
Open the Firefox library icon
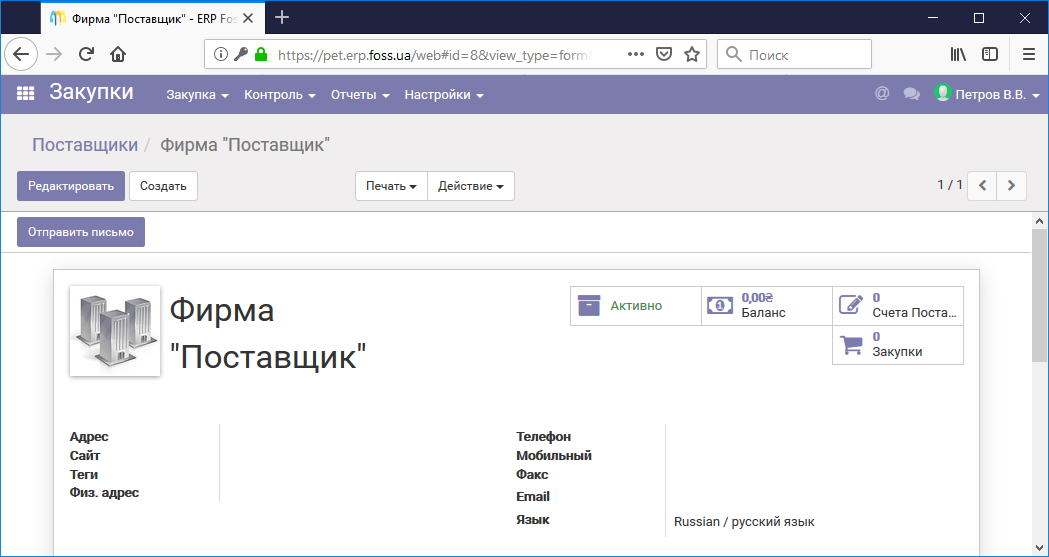click(958, 55)
